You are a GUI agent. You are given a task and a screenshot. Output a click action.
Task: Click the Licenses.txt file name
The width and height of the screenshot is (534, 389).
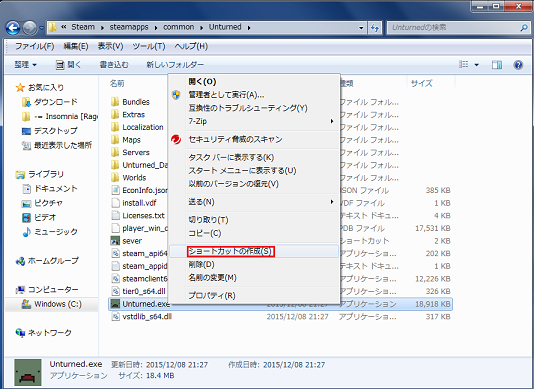coord(143,216)
